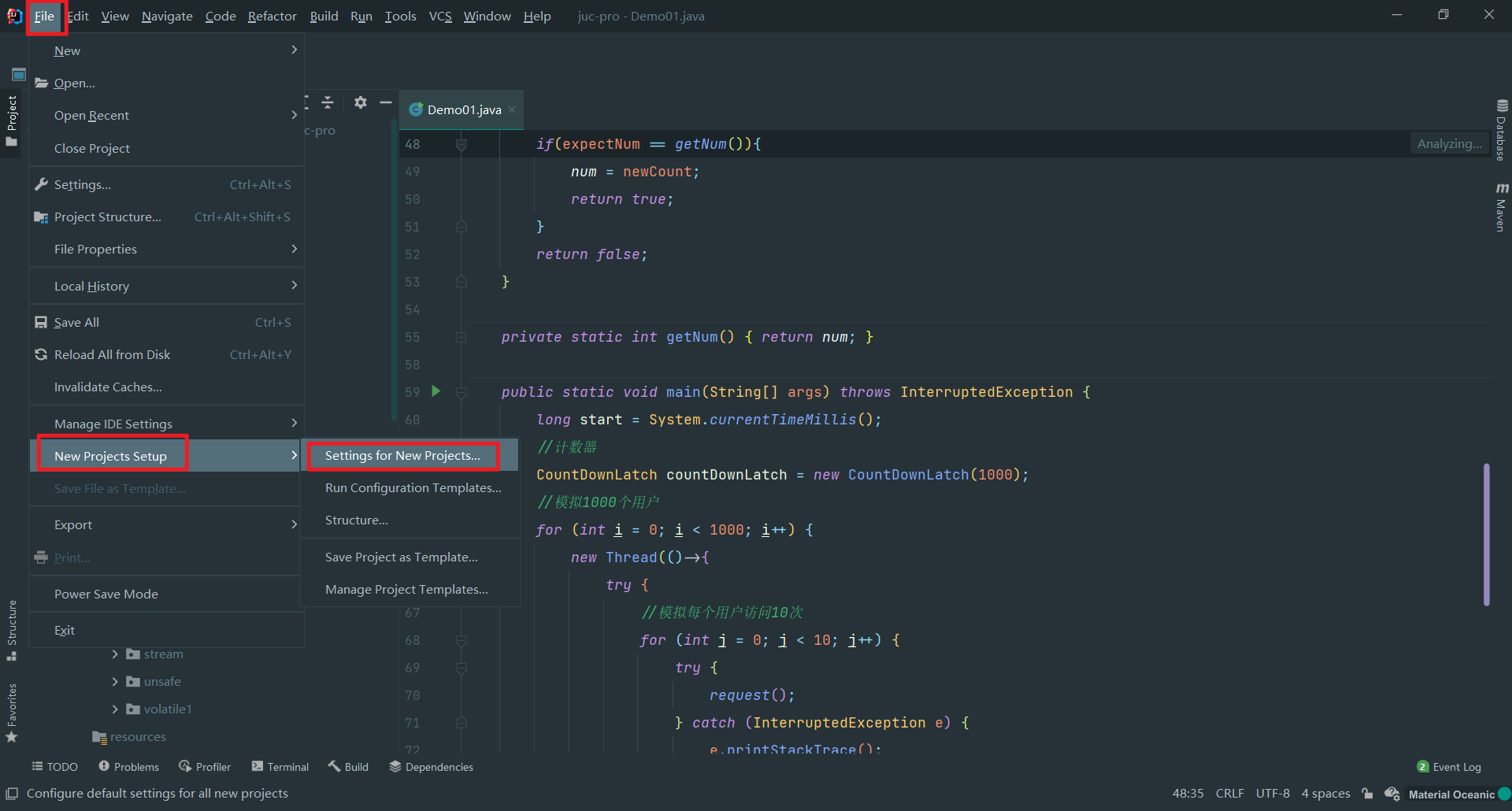Open the Favorites tool window
Screen dimensions: 1512x811
click(12, 713)
